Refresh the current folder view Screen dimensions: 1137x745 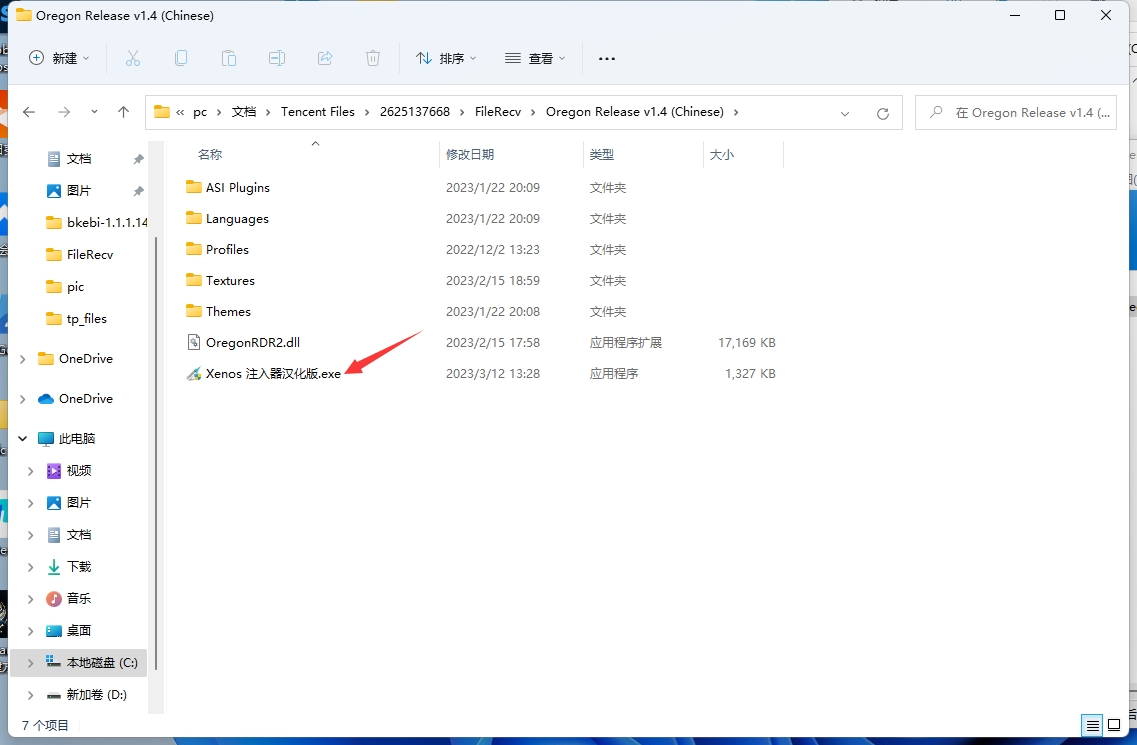tap(882, 113)
